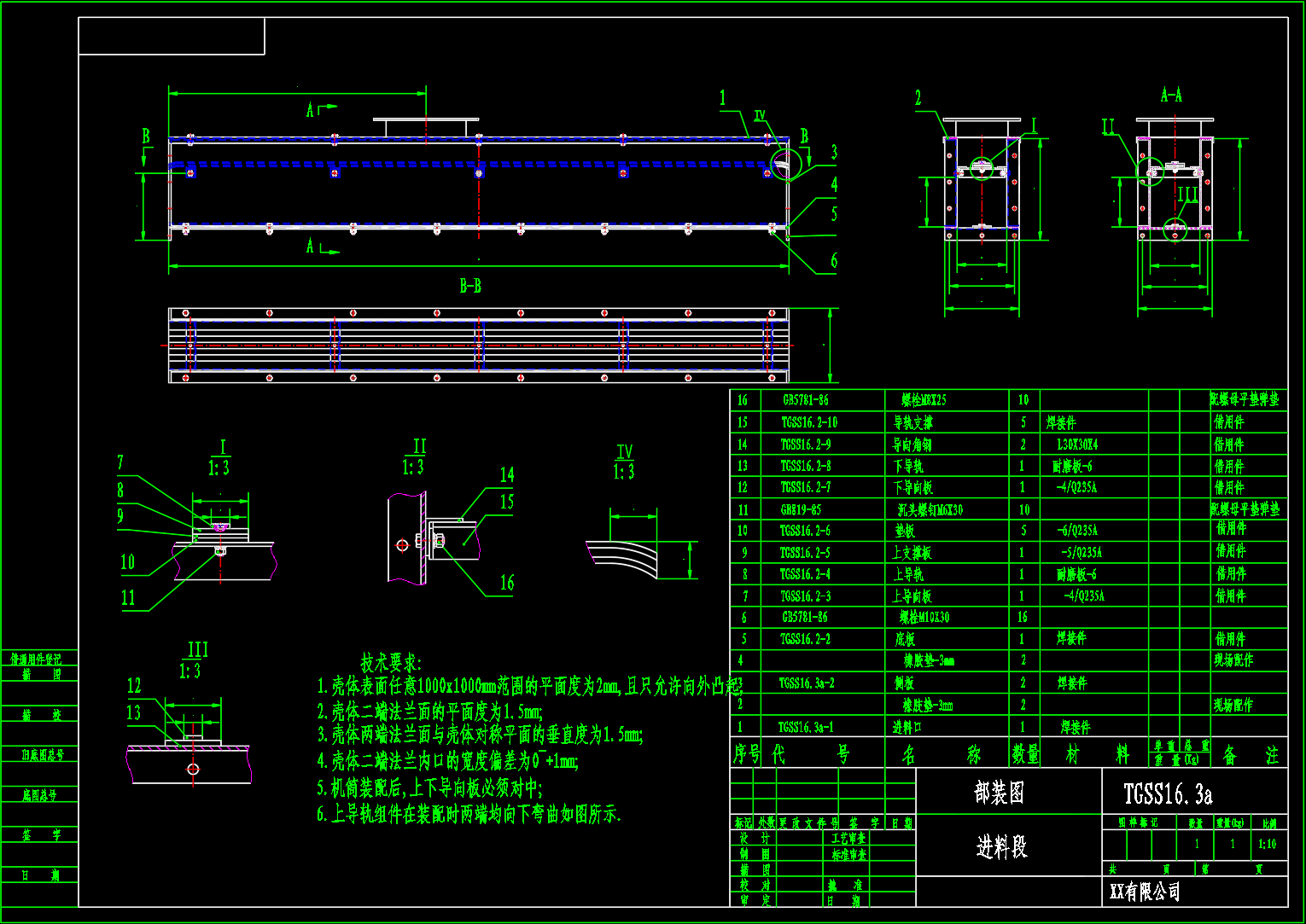Click the XX有限公司 company name
Image resolution: width=1306 pixels, height=924 pixels.
[1145, 892]
